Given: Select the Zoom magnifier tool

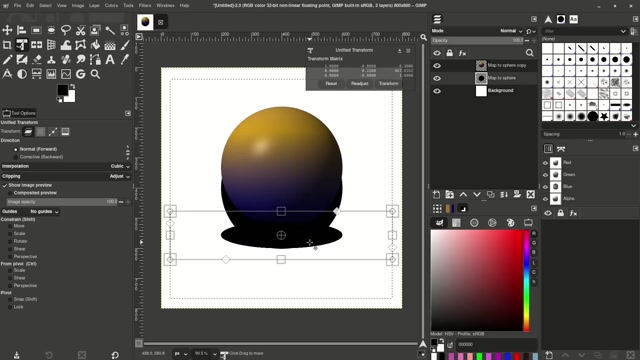Looking at the screenshot, I should (95, 74).
